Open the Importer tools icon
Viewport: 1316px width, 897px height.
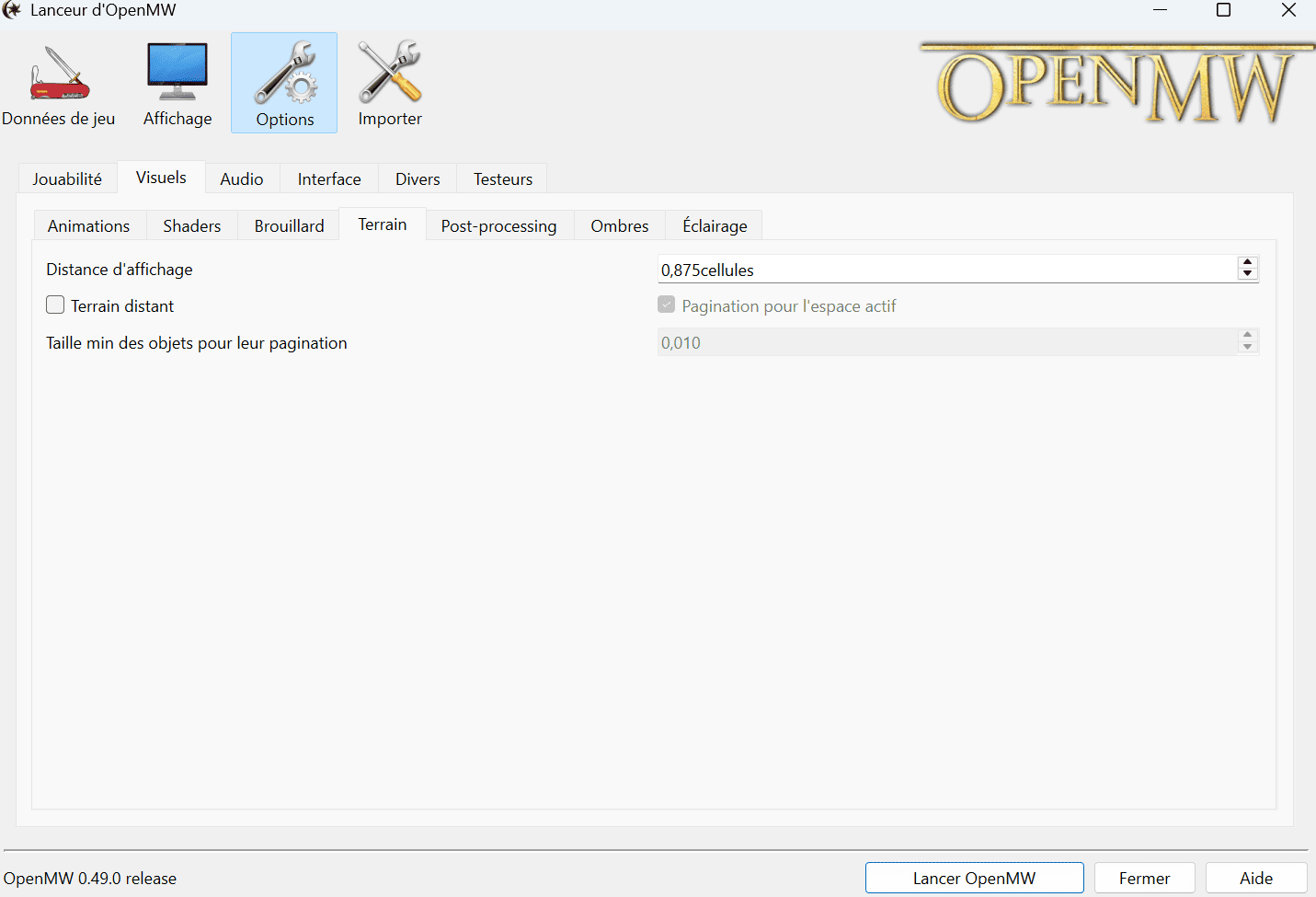390,83
